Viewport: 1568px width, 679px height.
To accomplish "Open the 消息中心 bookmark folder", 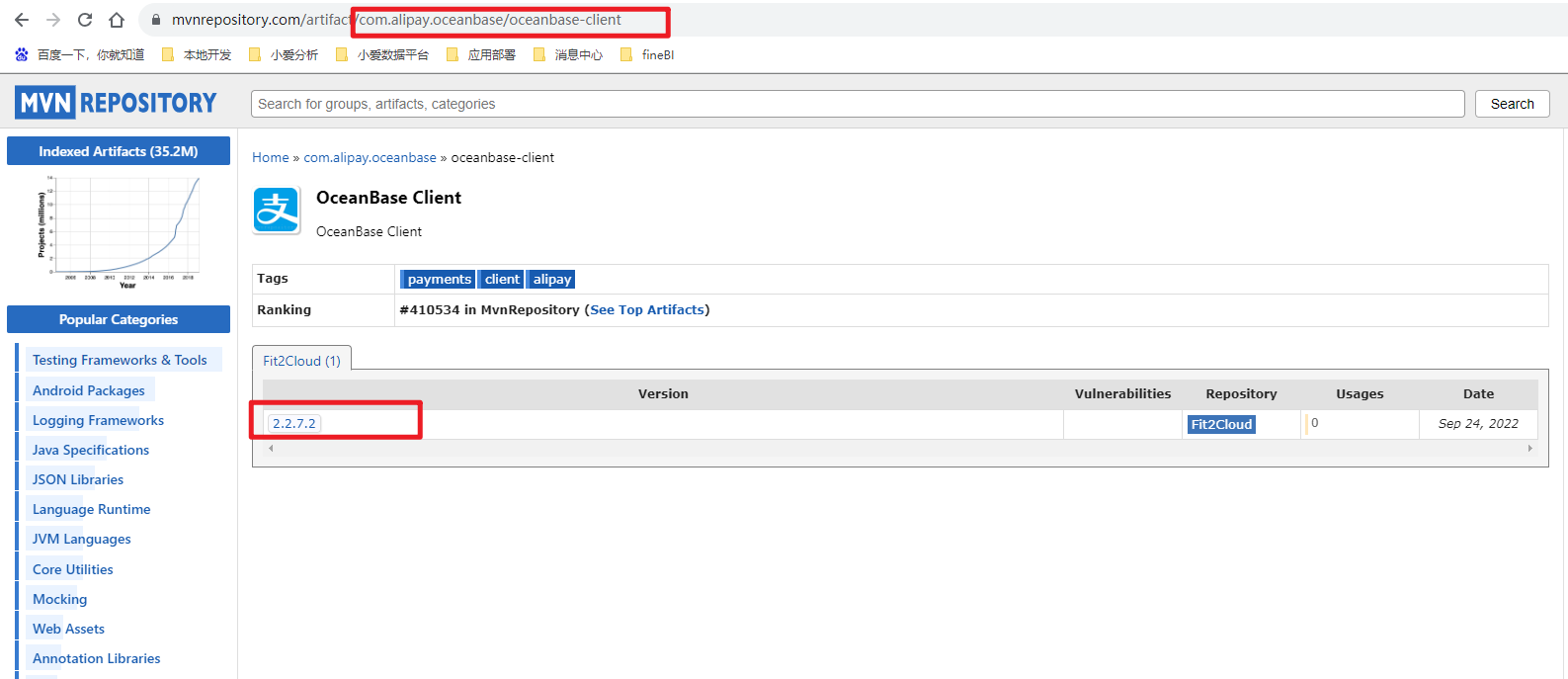I will coord(568,55).
